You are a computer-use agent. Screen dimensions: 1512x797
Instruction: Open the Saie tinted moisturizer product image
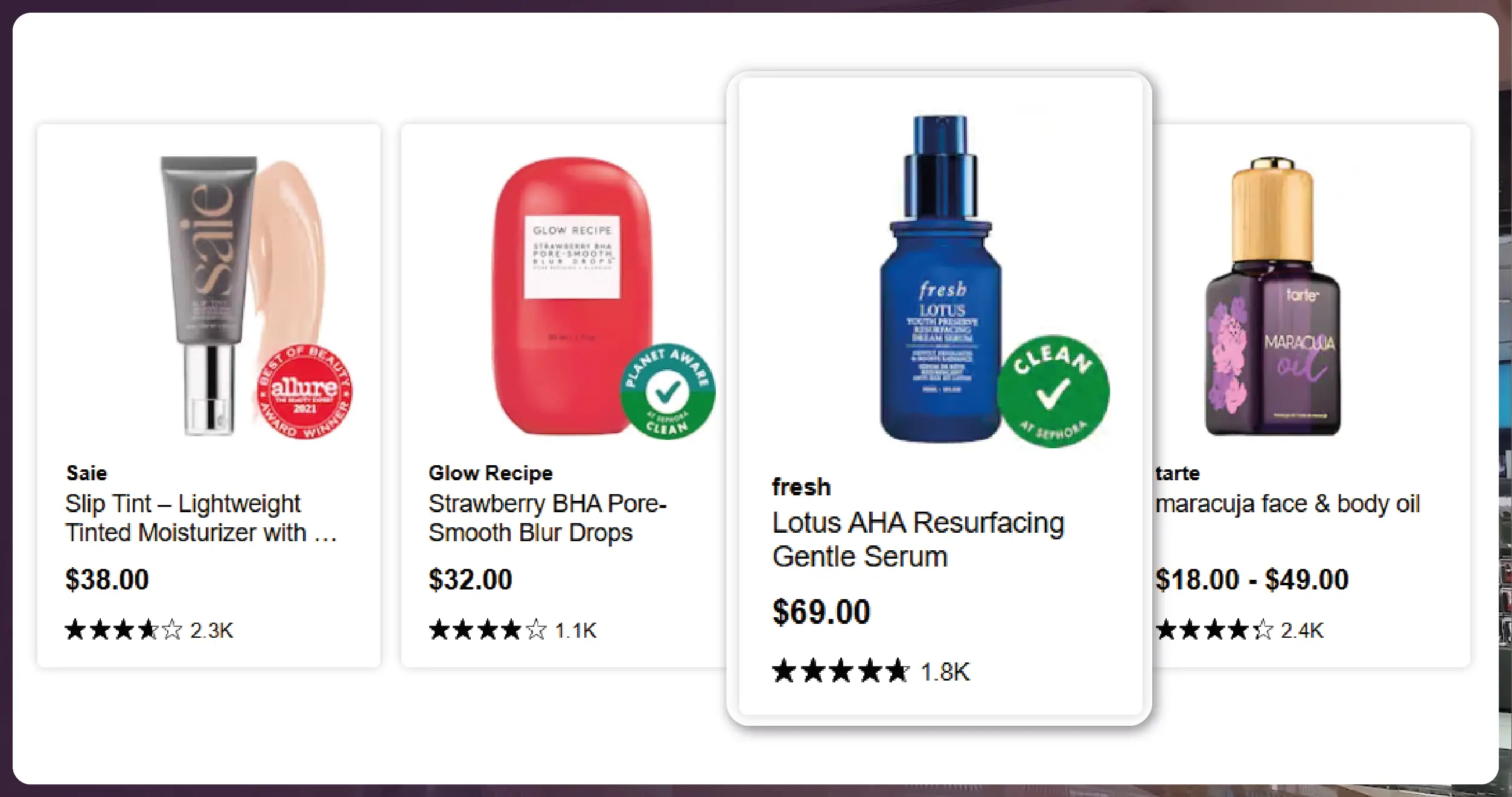(208, 296)
